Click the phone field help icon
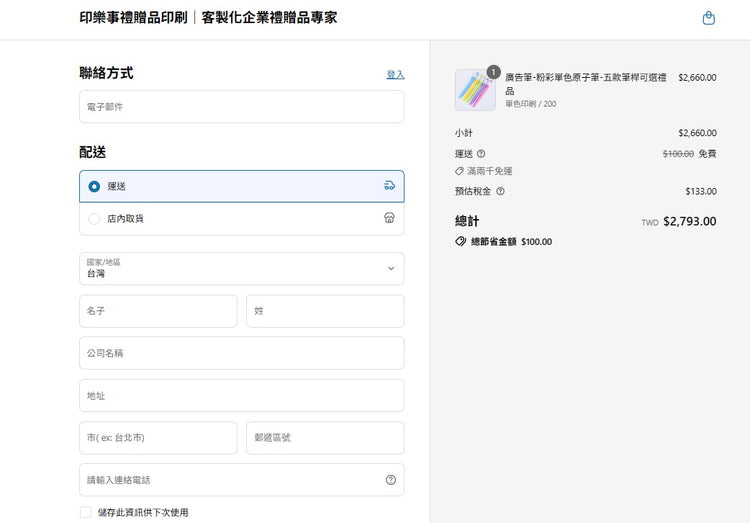The width and height of the screenshot is (750, 523). coord(390,480)
